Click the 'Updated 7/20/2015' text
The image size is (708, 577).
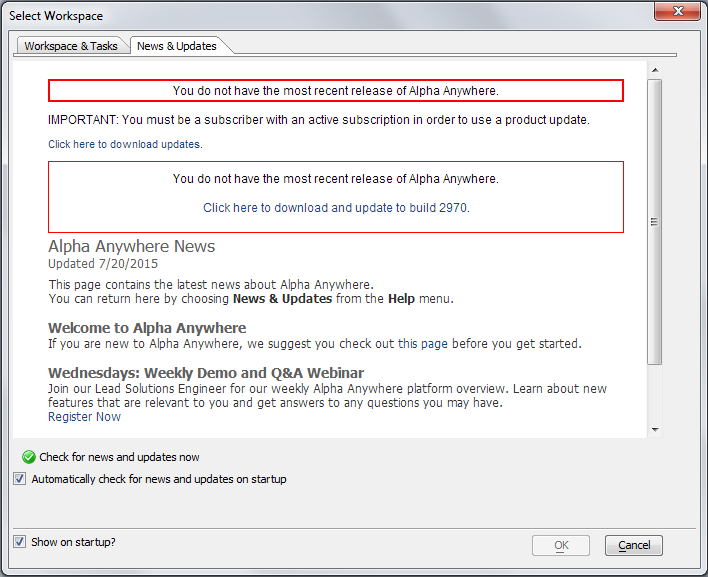pyautogui.click(x=103, y=264)
